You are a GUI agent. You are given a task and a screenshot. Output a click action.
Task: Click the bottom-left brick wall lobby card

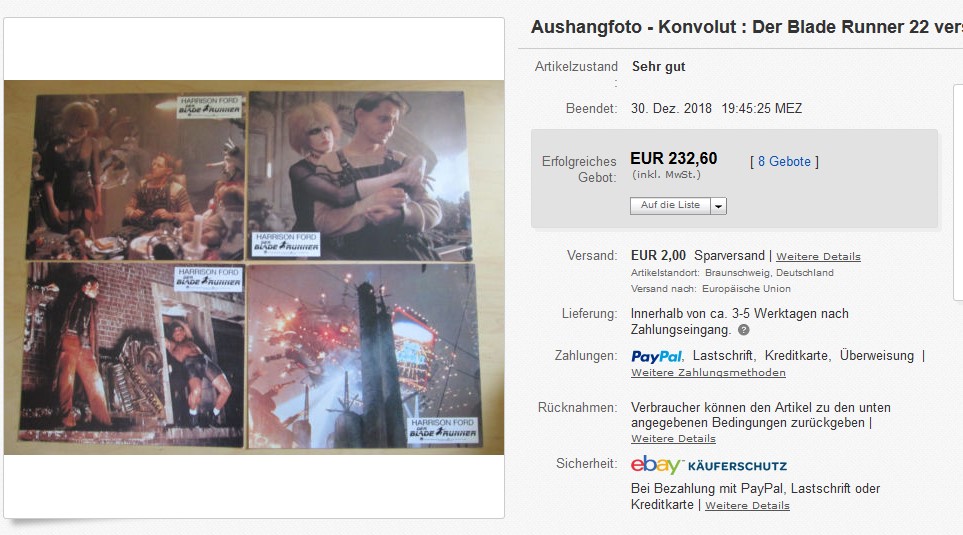click(x=131, y=353)
